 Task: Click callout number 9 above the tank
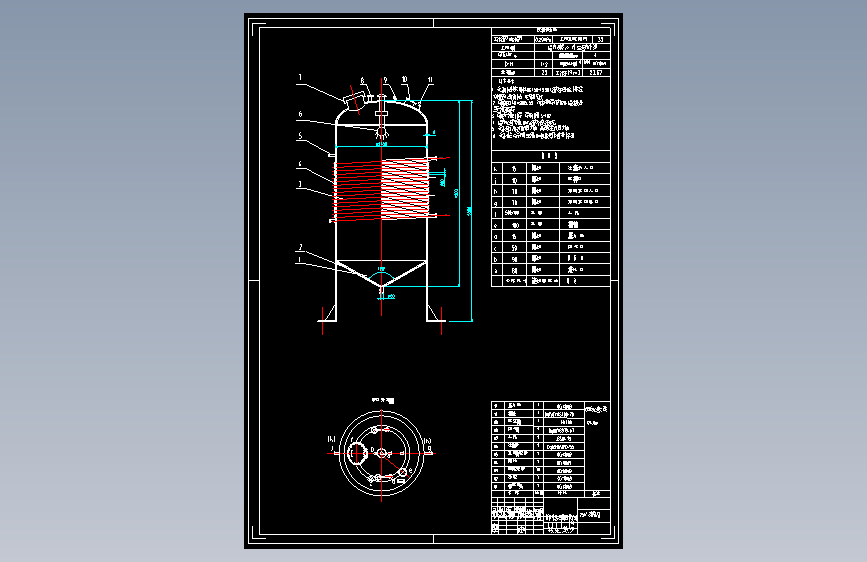click(x=385, y=80)
